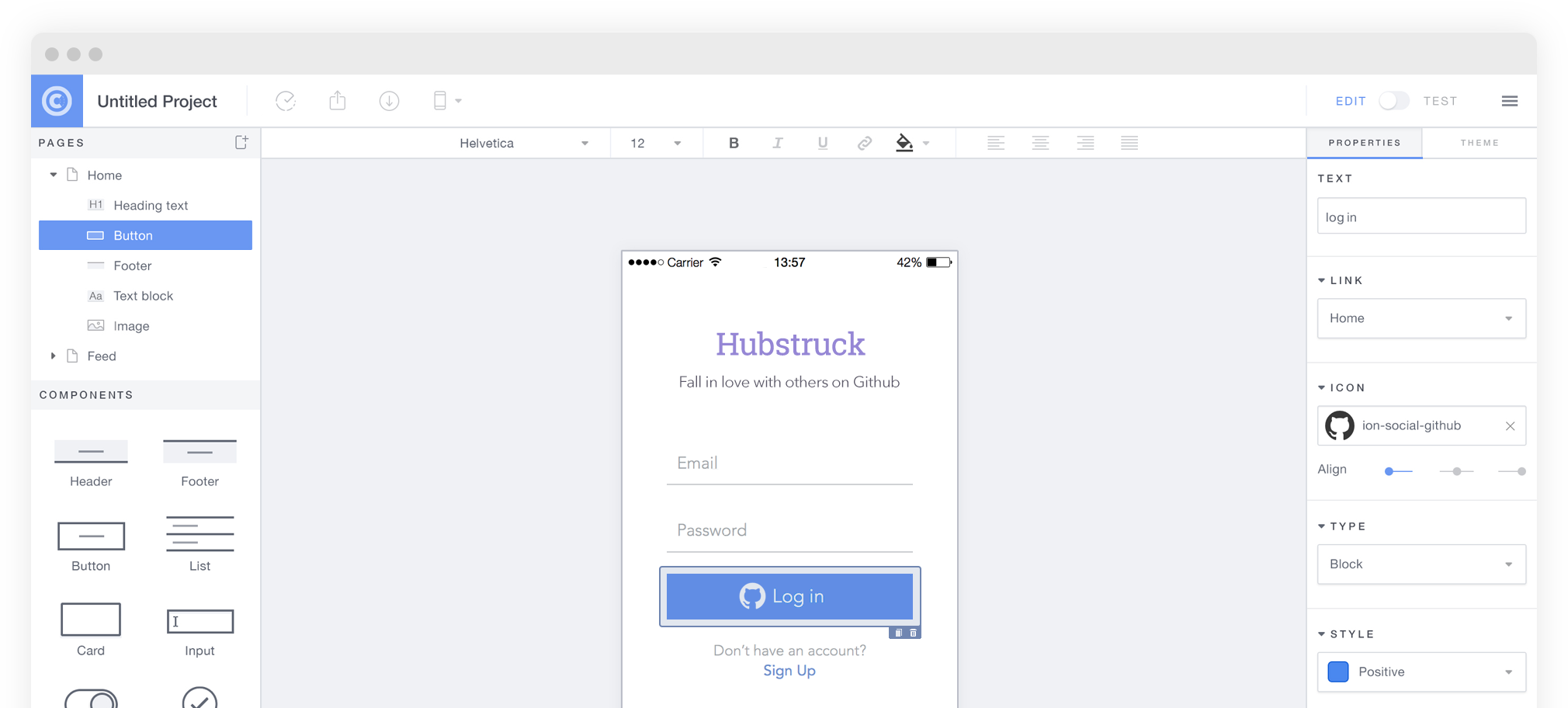Screen dimensions: 1568x708
Task: Click the Log in button in the mockup
Action: click(789, 596)
